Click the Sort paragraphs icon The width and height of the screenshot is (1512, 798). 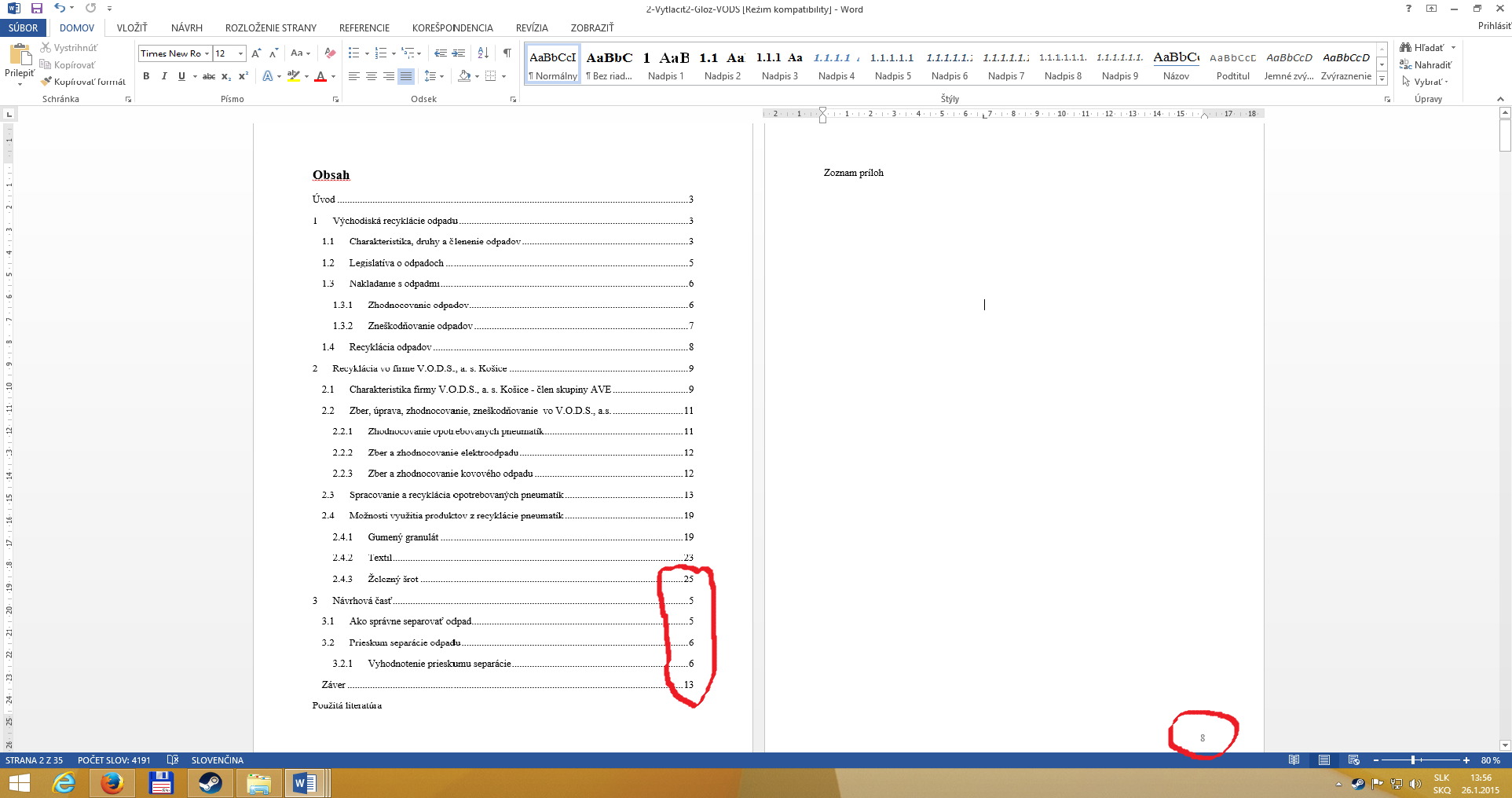(483, 53)
